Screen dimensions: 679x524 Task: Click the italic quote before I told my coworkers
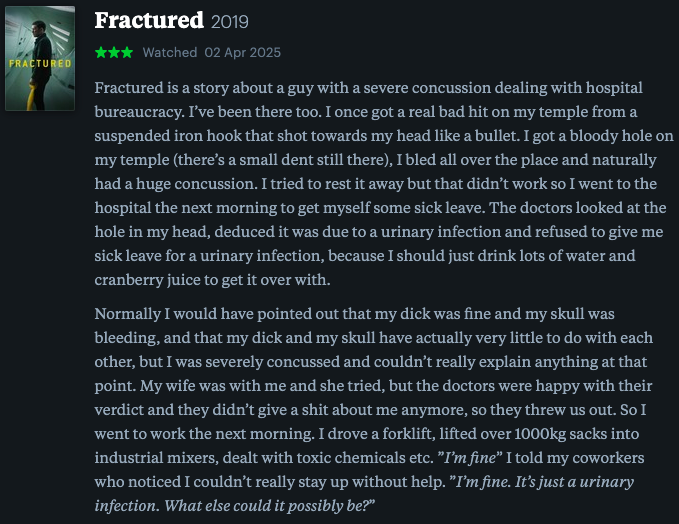click(469, 458)
